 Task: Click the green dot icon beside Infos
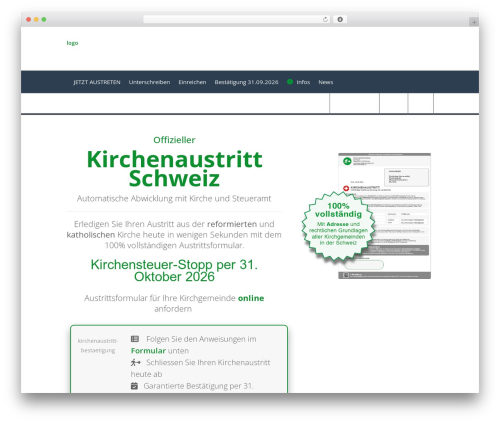point(290,82)
